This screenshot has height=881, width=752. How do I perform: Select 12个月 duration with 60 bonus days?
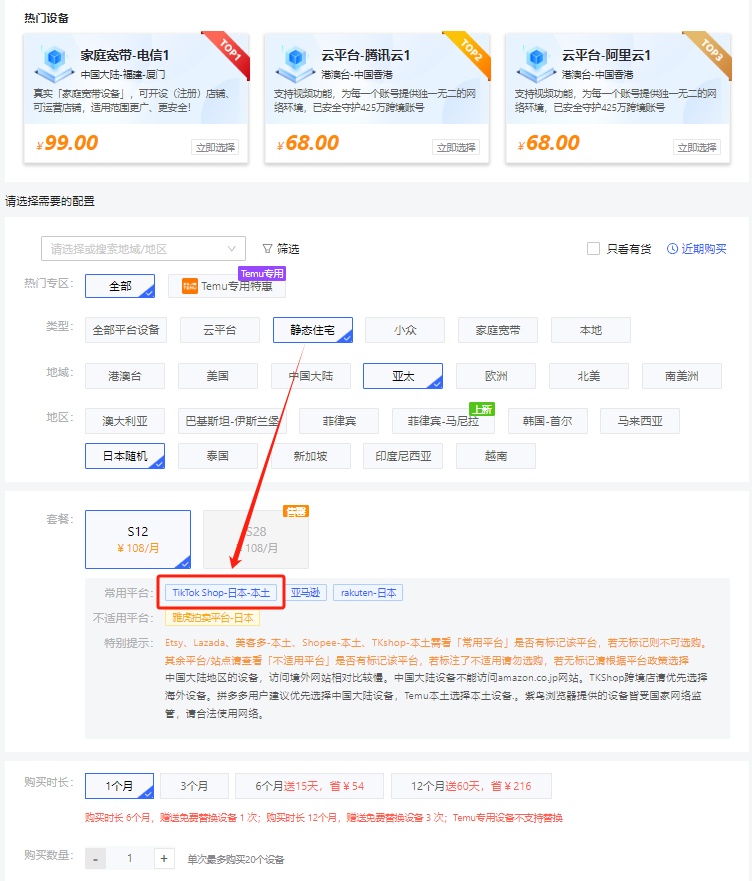471,786
